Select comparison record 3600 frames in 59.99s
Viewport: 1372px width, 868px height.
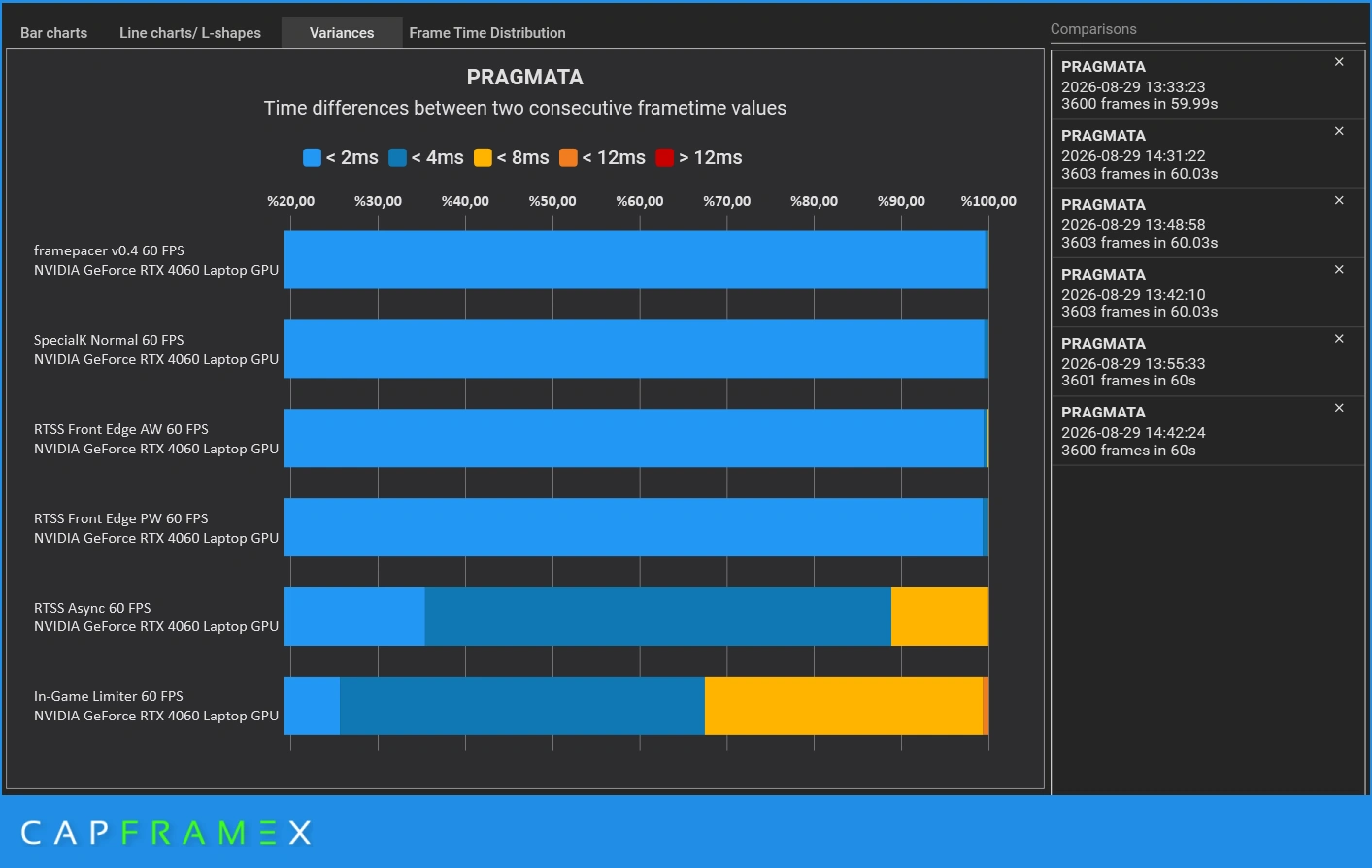pos(1207,84)
